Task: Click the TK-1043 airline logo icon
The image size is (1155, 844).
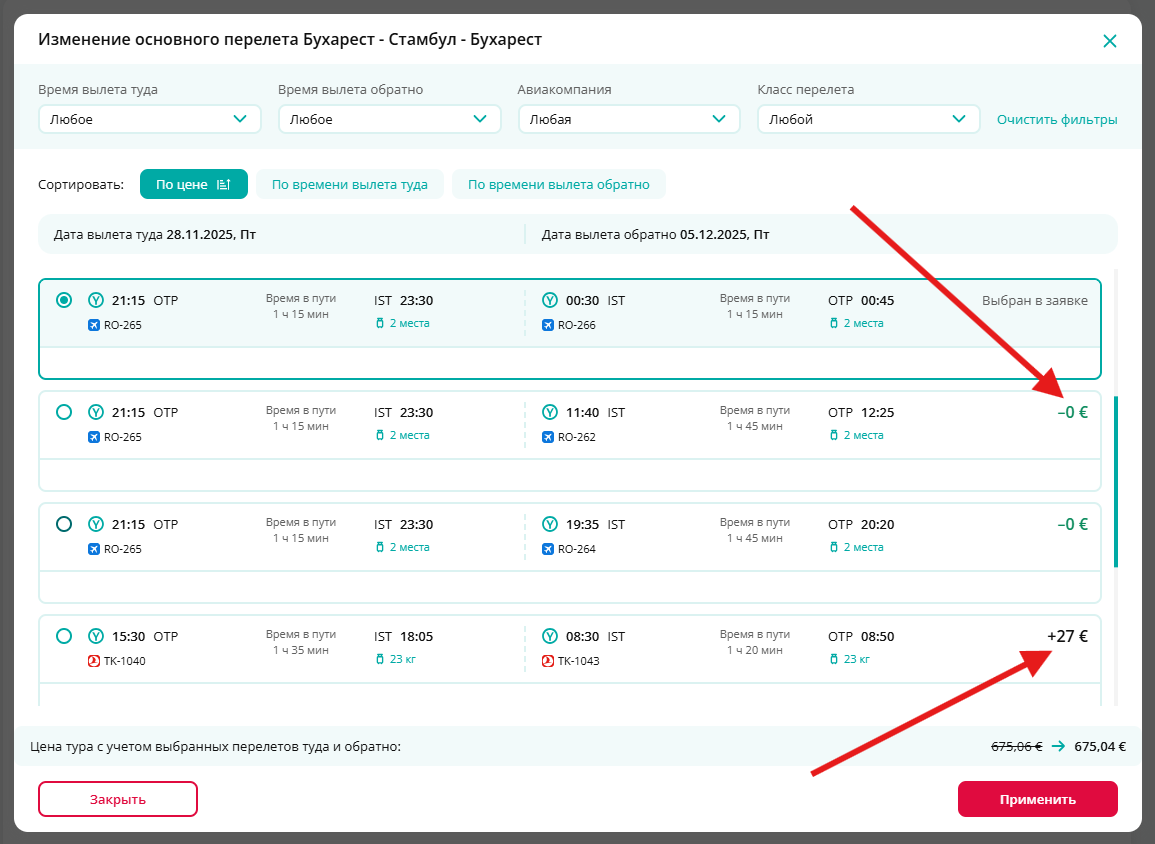Action: click(548, 661)
